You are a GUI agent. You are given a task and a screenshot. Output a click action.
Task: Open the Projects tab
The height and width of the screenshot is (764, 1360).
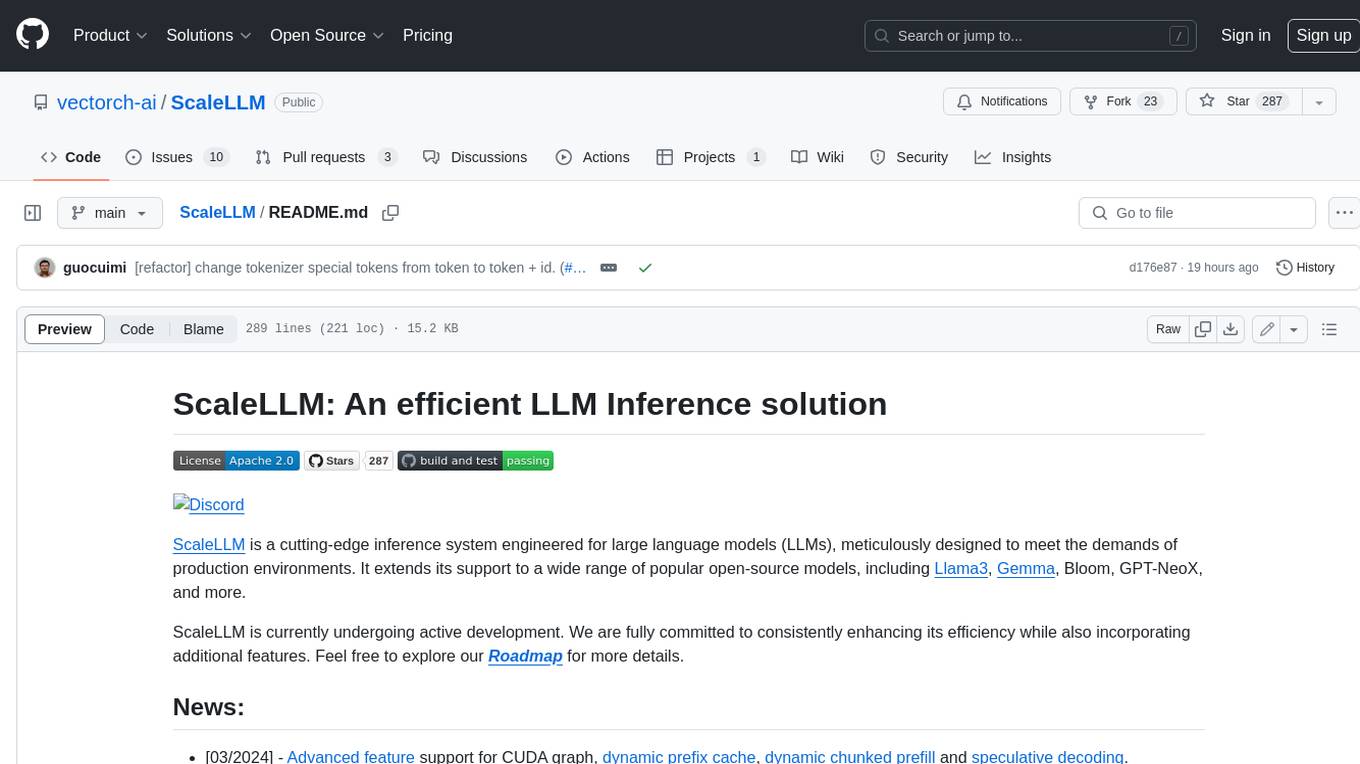coord(710,157)
